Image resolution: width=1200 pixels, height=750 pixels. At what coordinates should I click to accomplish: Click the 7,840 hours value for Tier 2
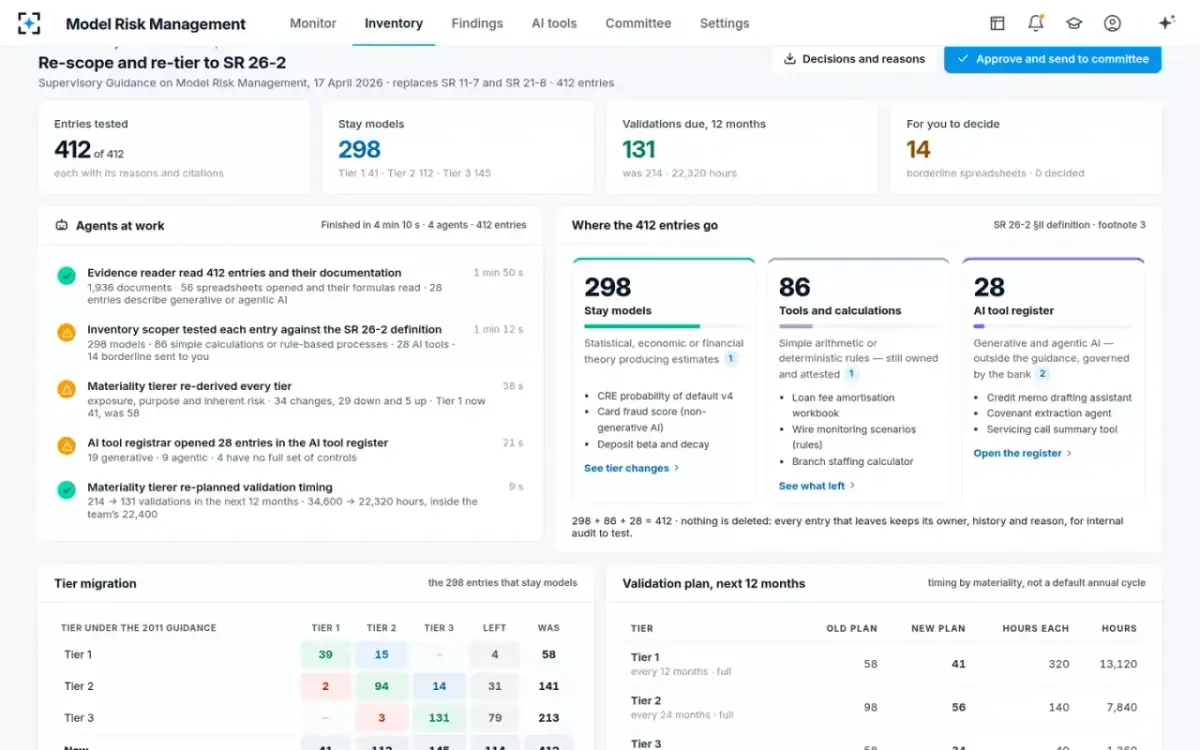[x=1121, y=707]
